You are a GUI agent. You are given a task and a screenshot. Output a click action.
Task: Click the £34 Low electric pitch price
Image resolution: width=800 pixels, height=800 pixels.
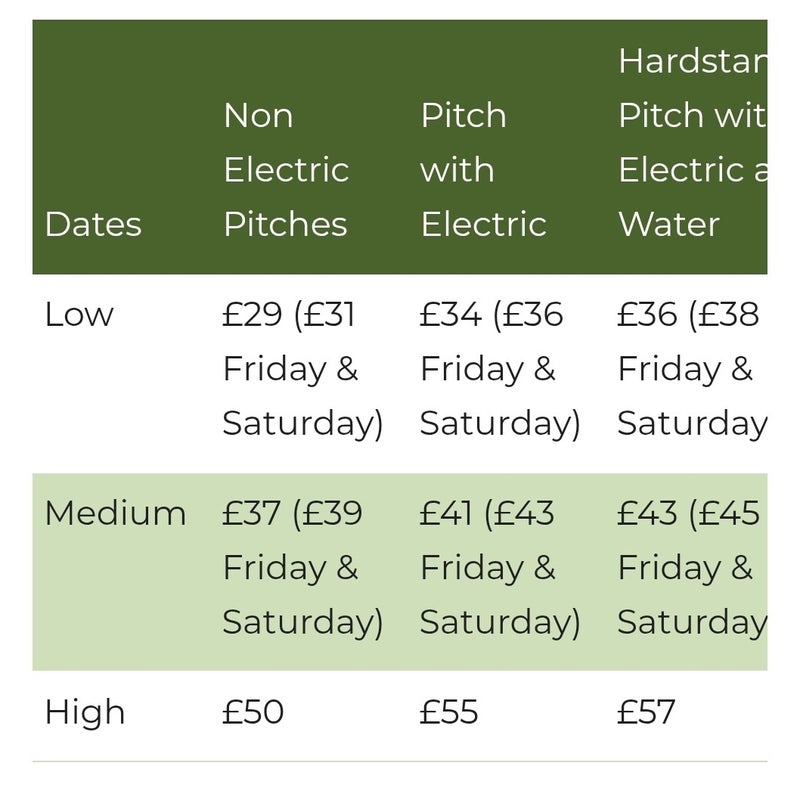(450, 315)
